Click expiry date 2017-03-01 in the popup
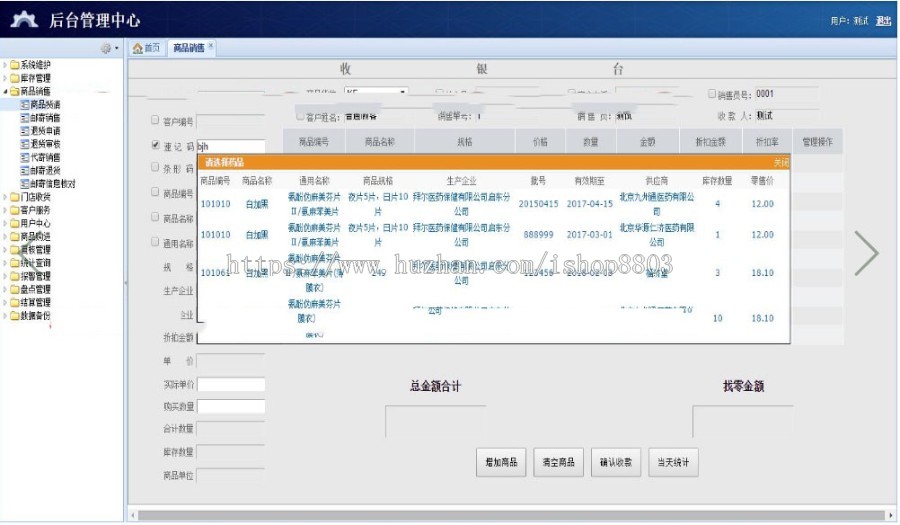This screenshot has width=900, height=525. [x=589, y=235]
